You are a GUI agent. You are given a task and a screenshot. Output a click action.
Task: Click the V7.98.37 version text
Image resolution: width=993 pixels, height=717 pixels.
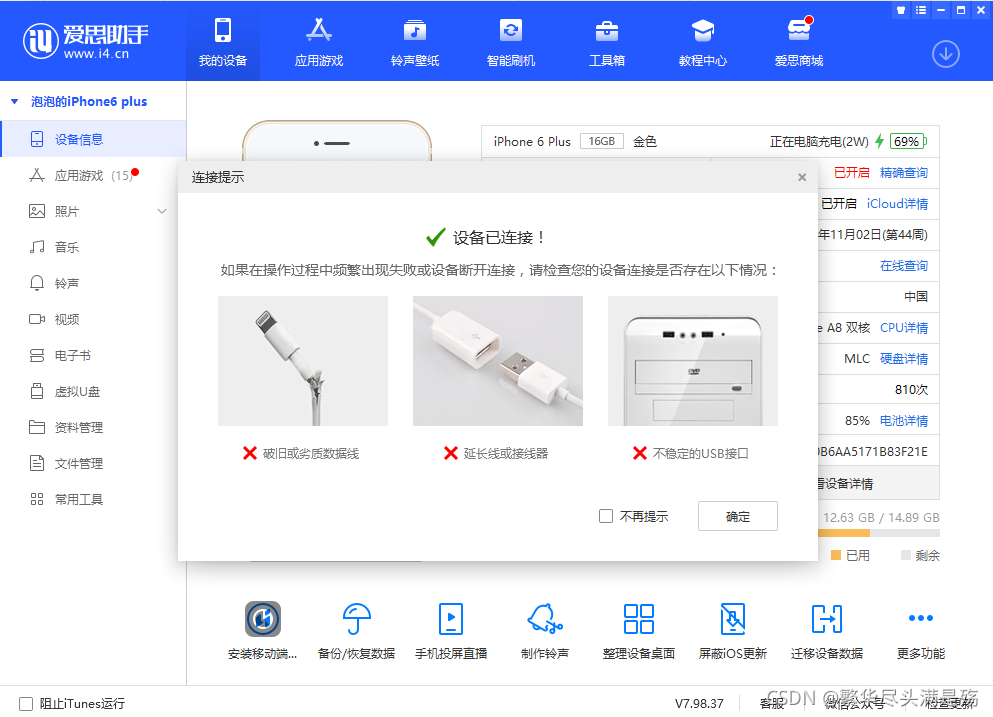click(699, 704)
